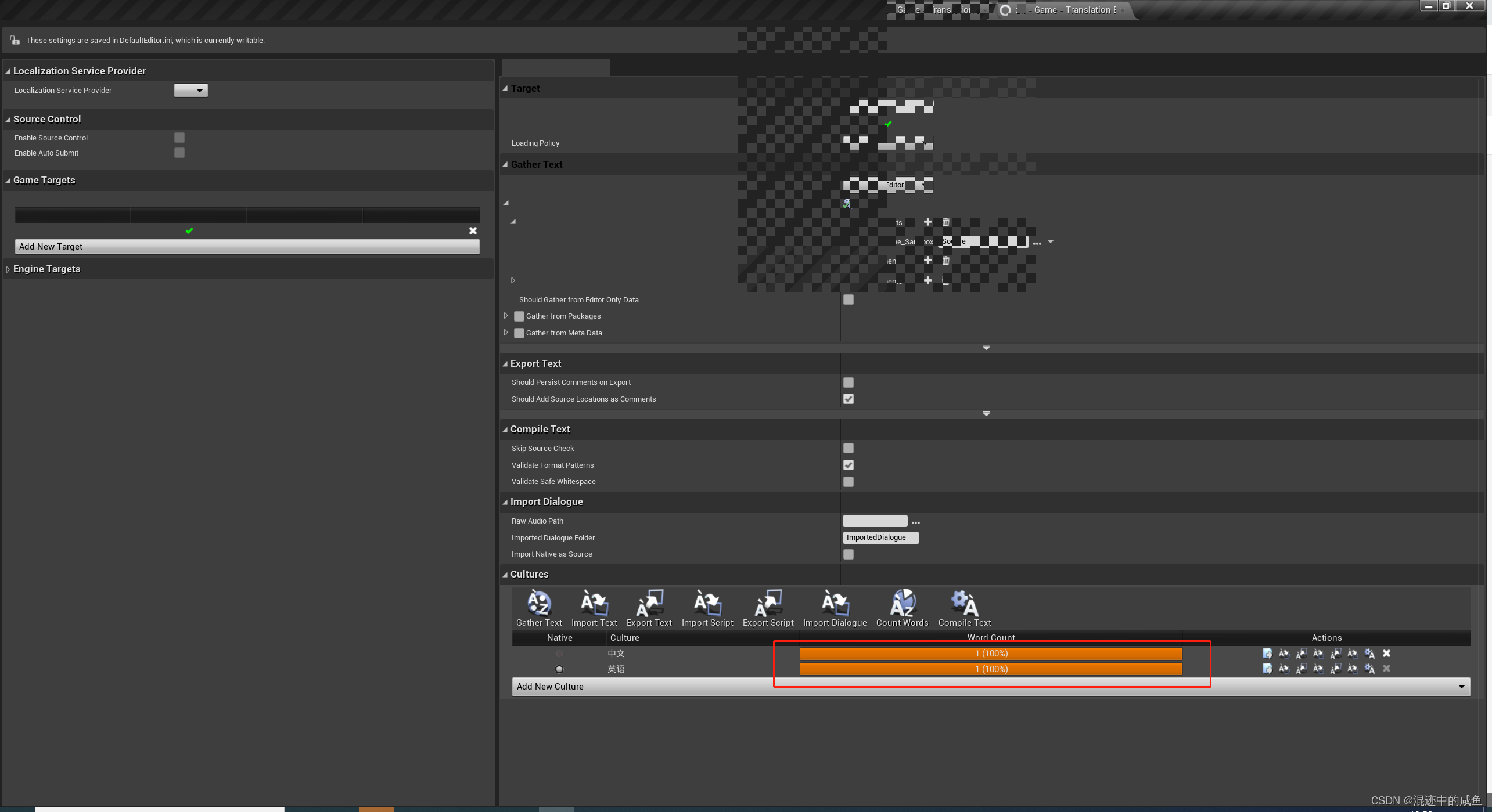Click the Add New Target button
Viewport: 1492px width, 812px height.
click(247, 247)
